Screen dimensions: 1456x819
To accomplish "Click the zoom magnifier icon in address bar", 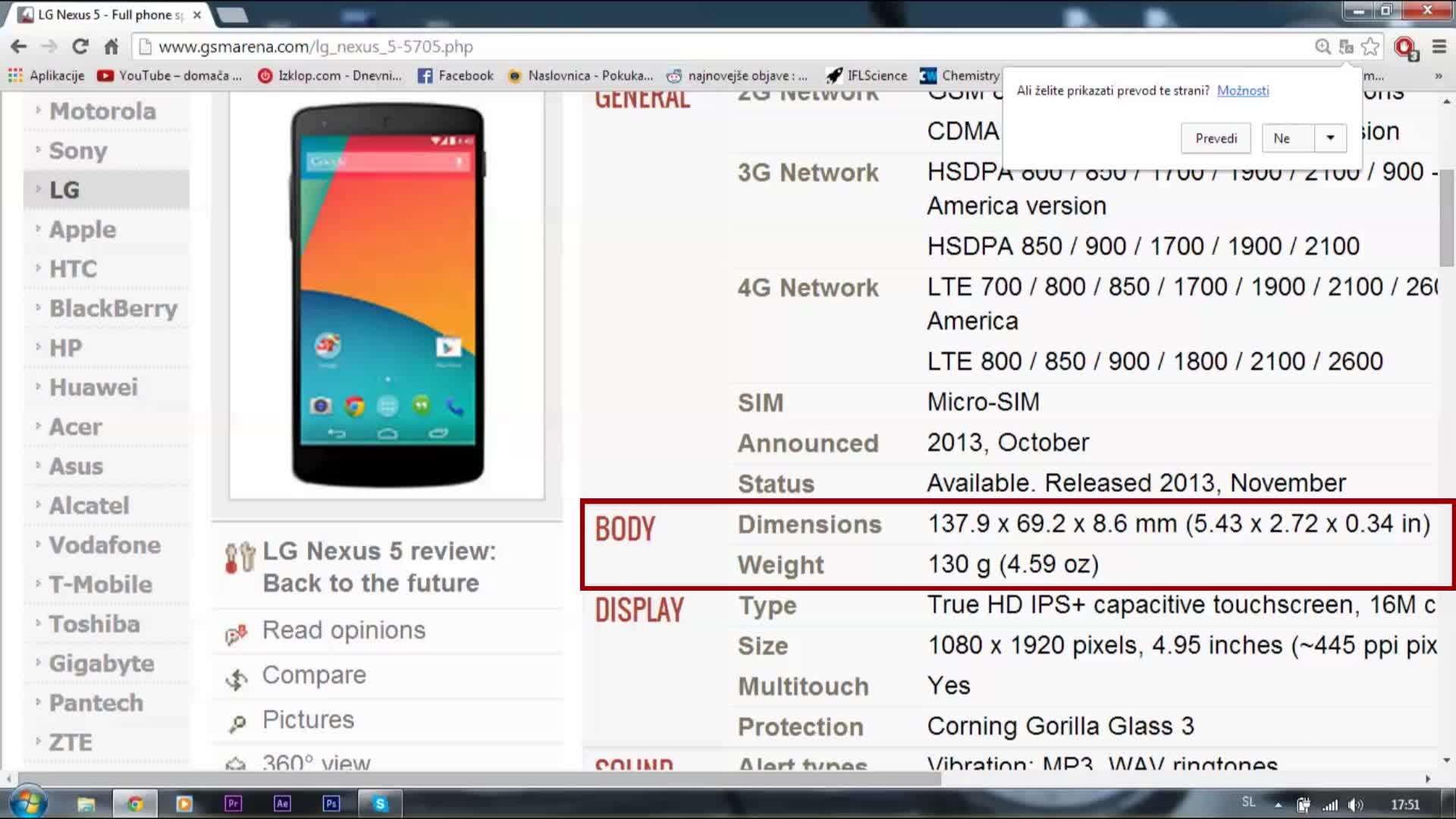I will 1323,47.
